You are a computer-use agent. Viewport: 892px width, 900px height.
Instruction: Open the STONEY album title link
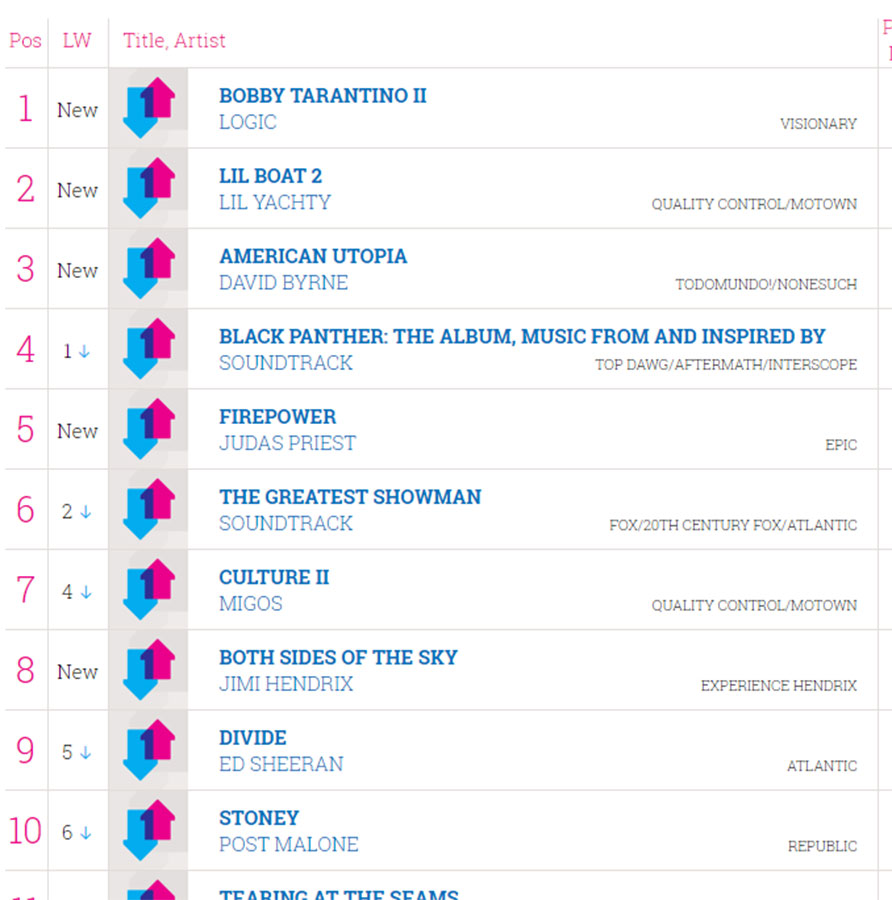point(259,818)
